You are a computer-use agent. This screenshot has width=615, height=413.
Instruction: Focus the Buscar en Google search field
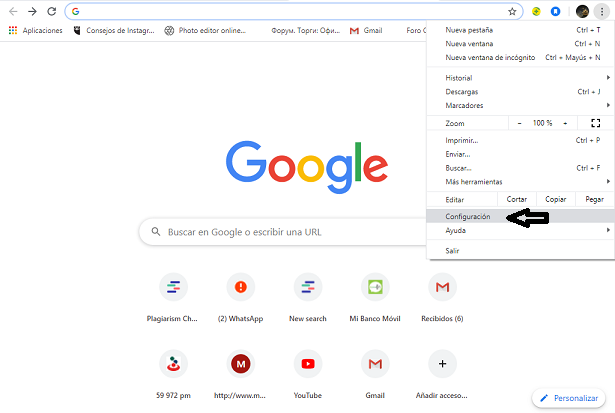tap(282, 232)
